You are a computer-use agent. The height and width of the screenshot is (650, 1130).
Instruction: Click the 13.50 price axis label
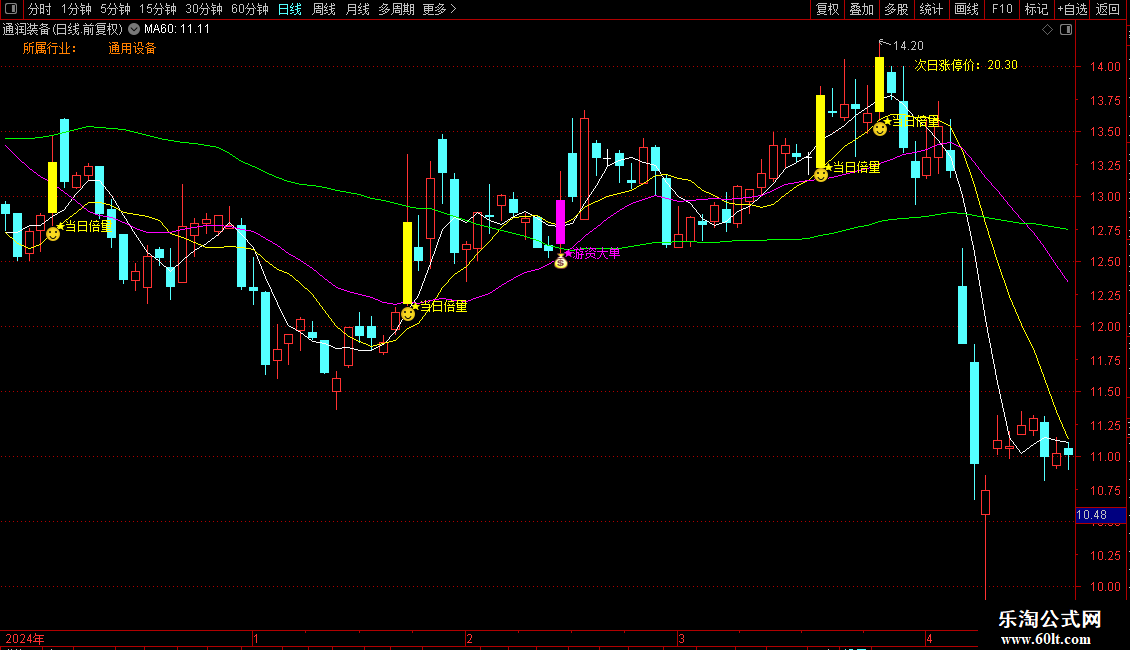click(1105, 132)
